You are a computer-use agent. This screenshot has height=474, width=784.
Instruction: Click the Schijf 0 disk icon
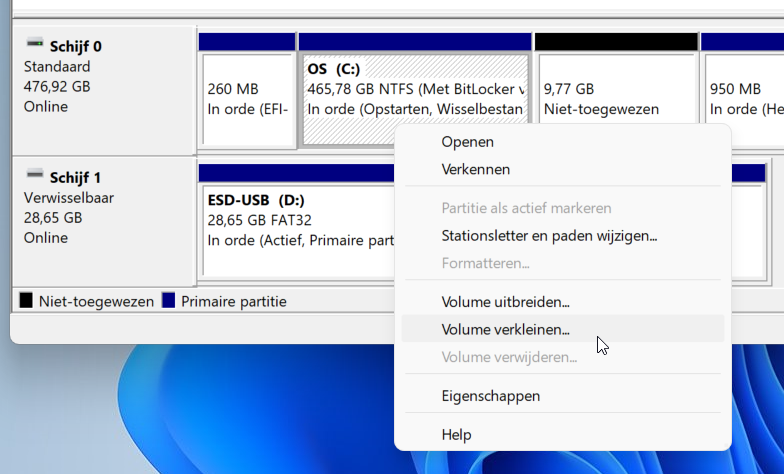(x=34, y=44)
